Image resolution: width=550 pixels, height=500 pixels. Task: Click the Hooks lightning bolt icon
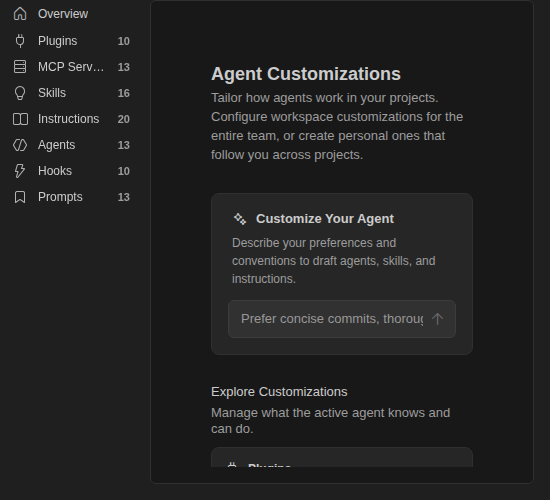[x=20, y=171]
